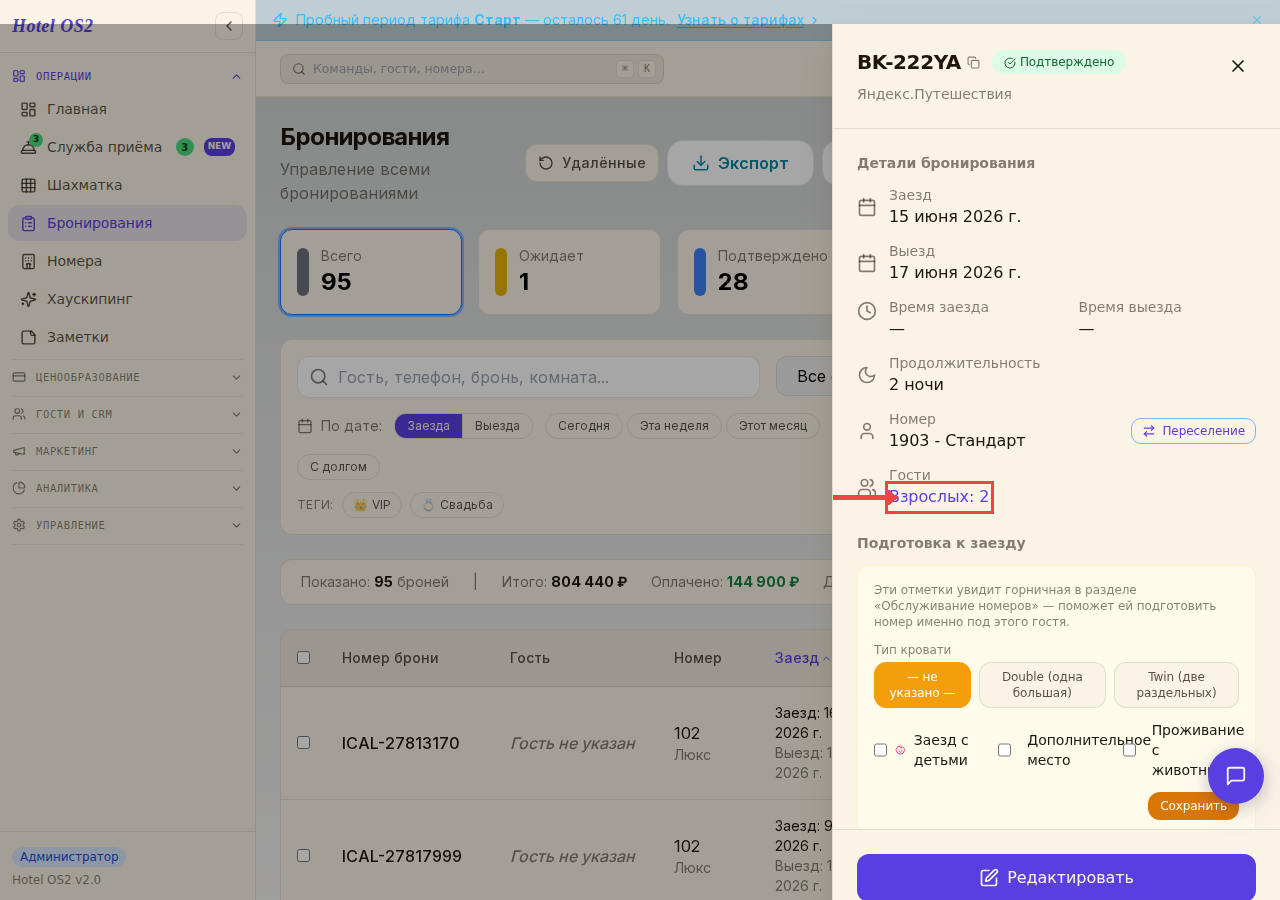
Task: Check Проживание с животными
Action: [1130, 750]
